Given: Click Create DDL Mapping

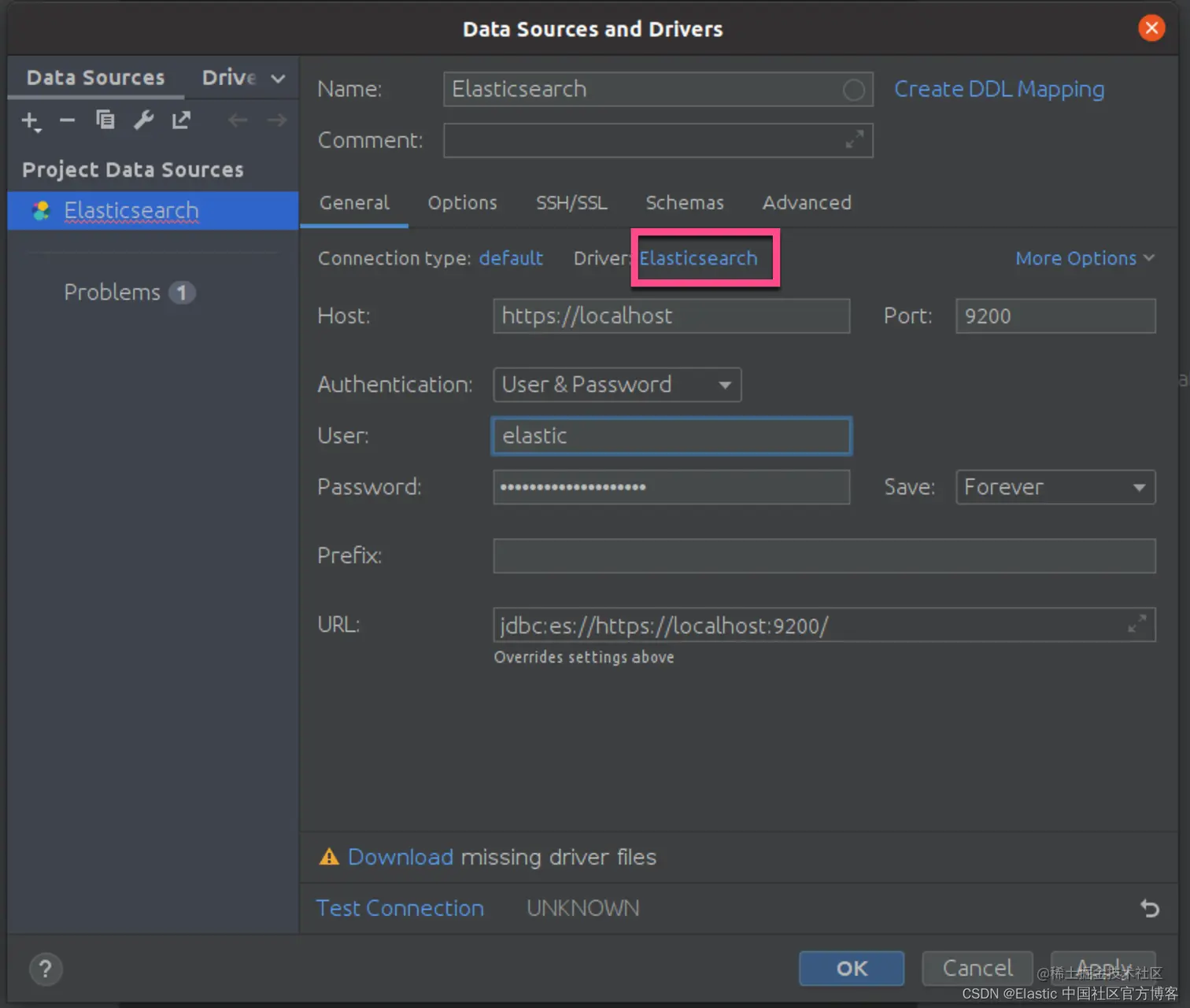Looking at the screenshot, I should [998, 89].
